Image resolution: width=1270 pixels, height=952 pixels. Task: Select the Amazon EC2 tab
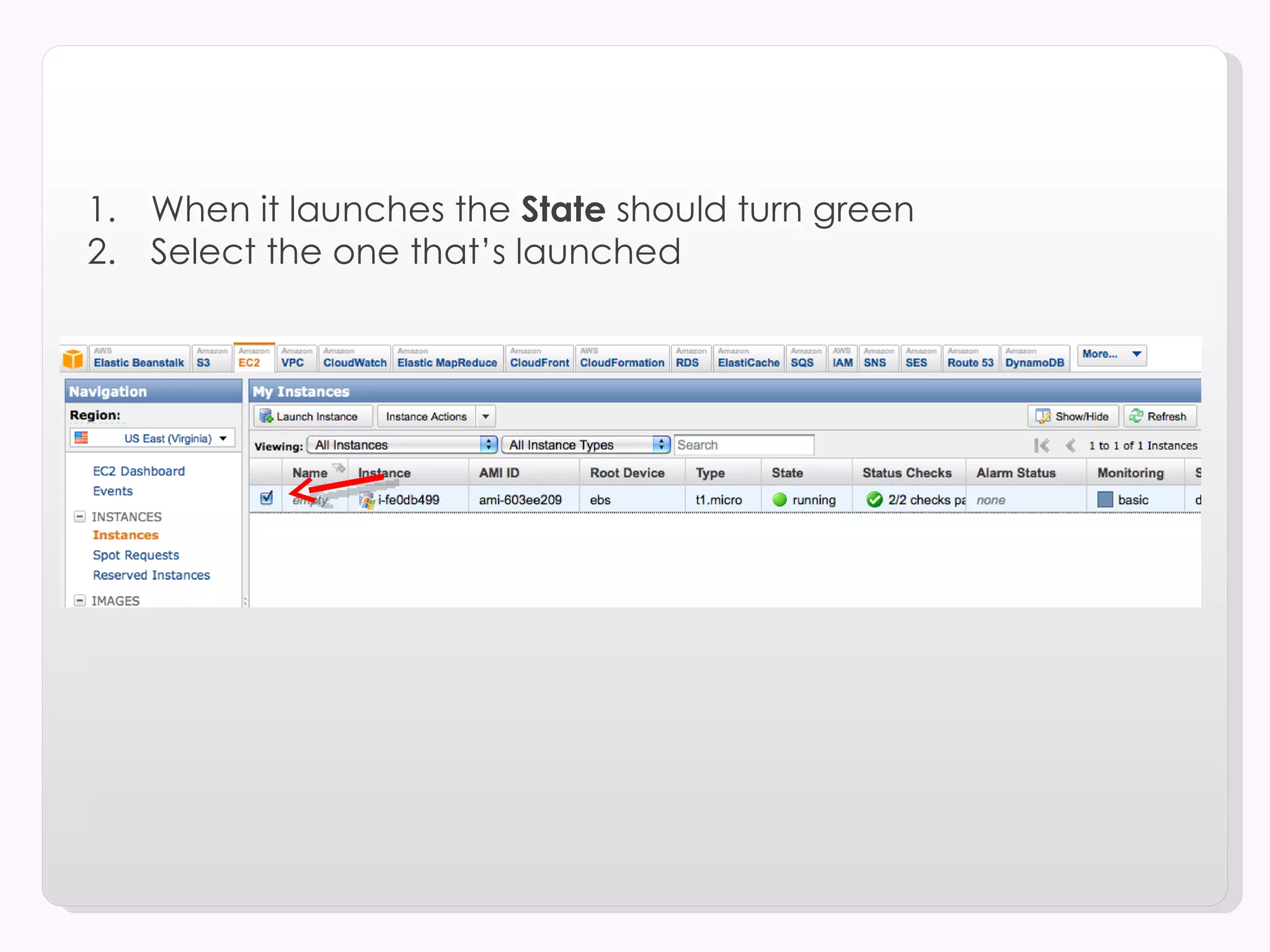[x=254, y=358]
